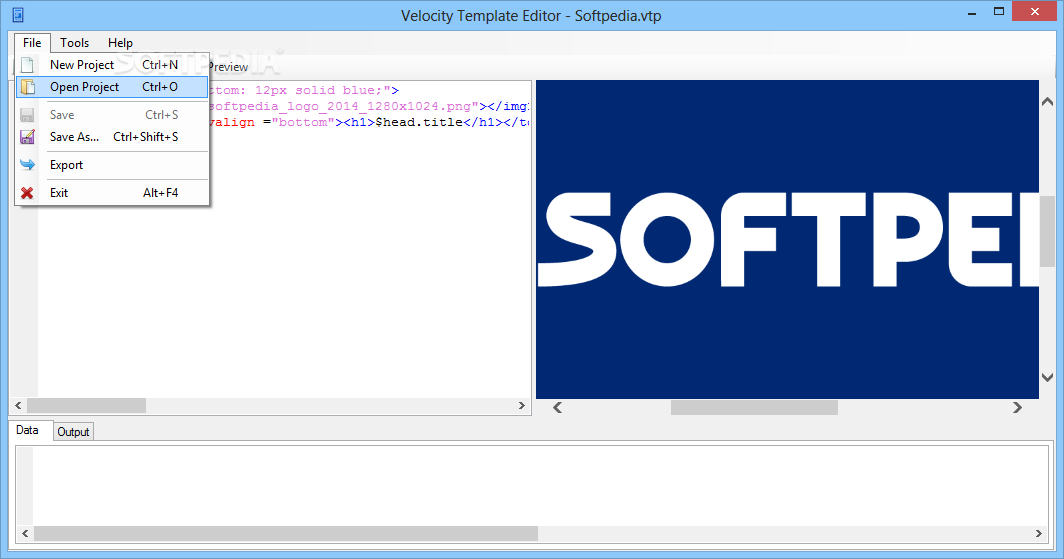Click the Save As floppy disk icon
This screenshot has height=559, width=1064.
click(x=27, y=137)
